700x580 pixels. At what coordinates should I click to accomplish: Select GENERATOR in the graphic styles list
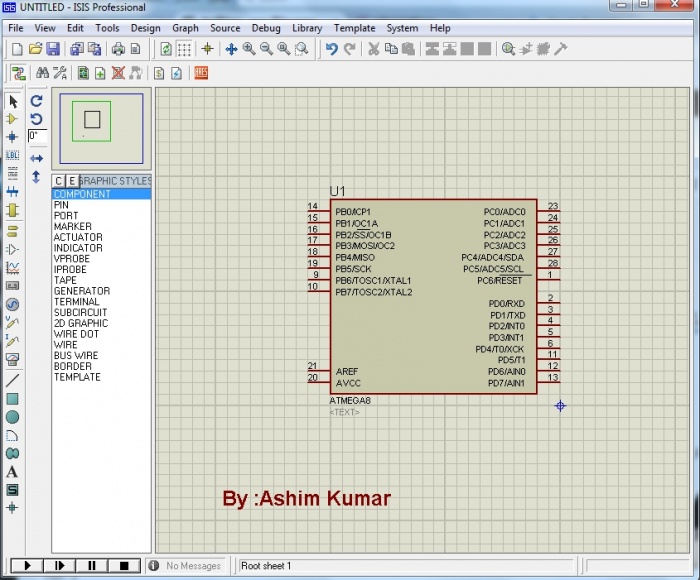tap(82, 291)
